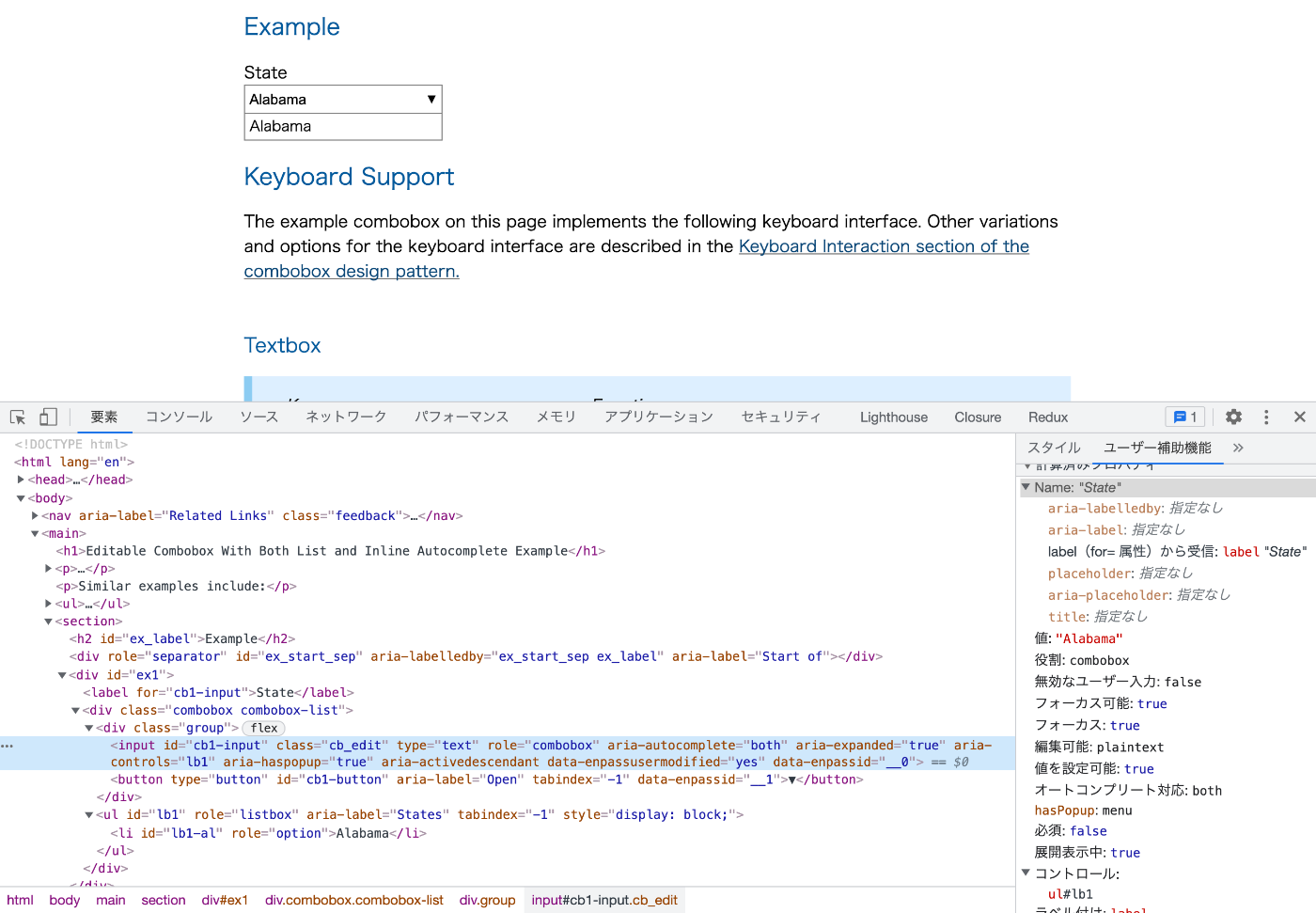The height and width of the screenshot is (913, 1316).
Task: Collapse the section element node
Action: point(48,622)
